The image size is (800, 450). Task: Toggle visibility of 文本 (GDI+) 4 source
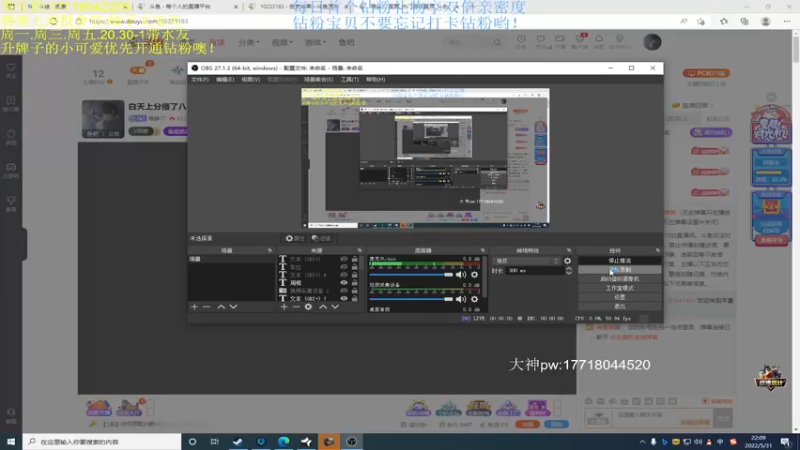(344, 274)
